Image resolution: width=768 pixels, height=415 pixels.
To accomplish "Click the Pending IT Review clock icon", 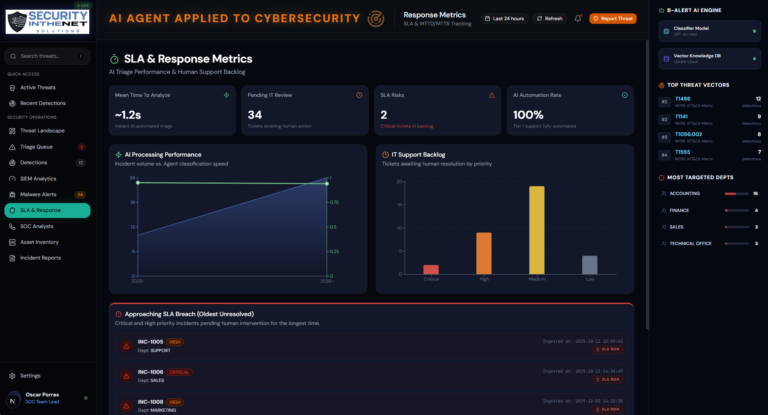I will [x=359, y=95].
